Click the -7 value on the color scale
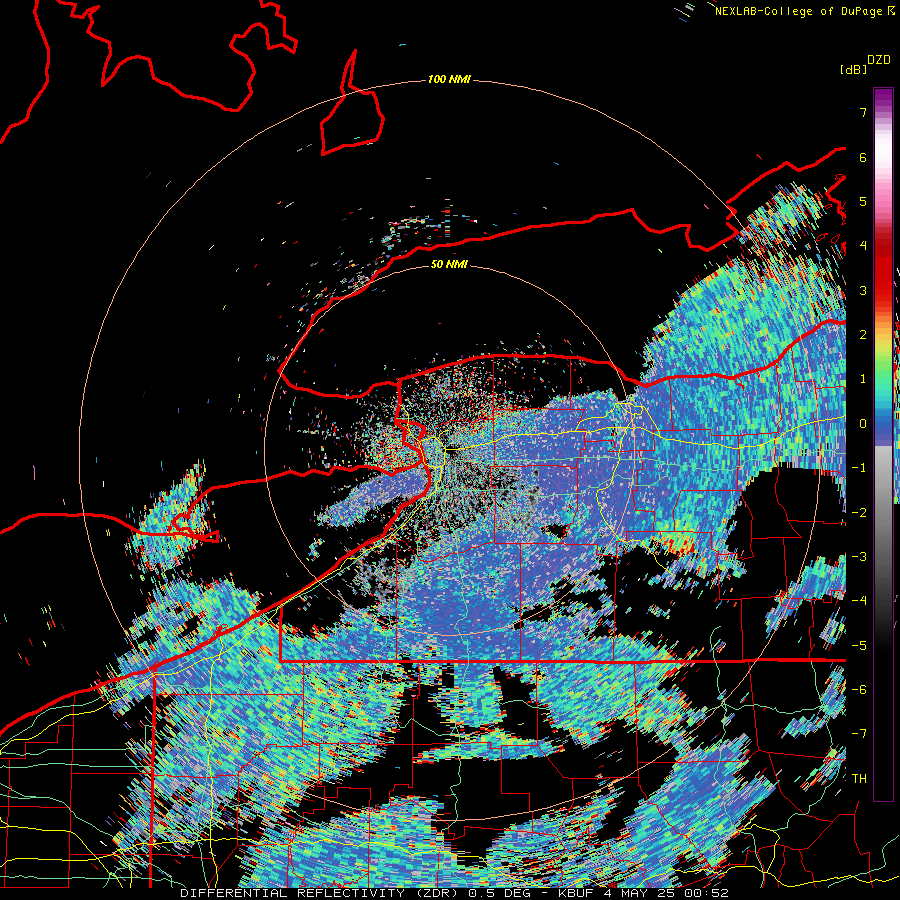 click(x=859, y=734)
